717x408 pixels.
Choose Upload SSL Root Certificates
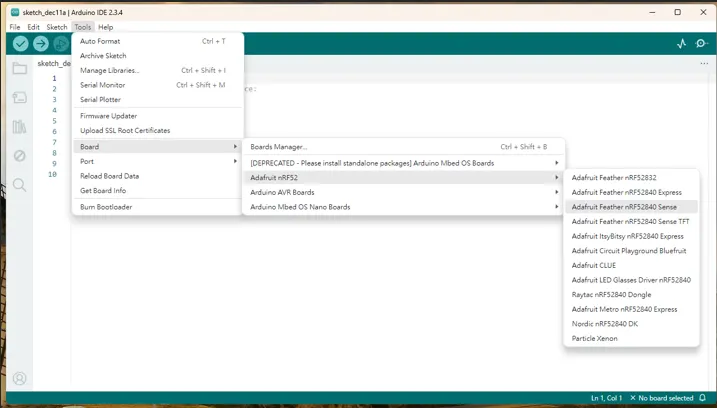(x=157, y=131)
